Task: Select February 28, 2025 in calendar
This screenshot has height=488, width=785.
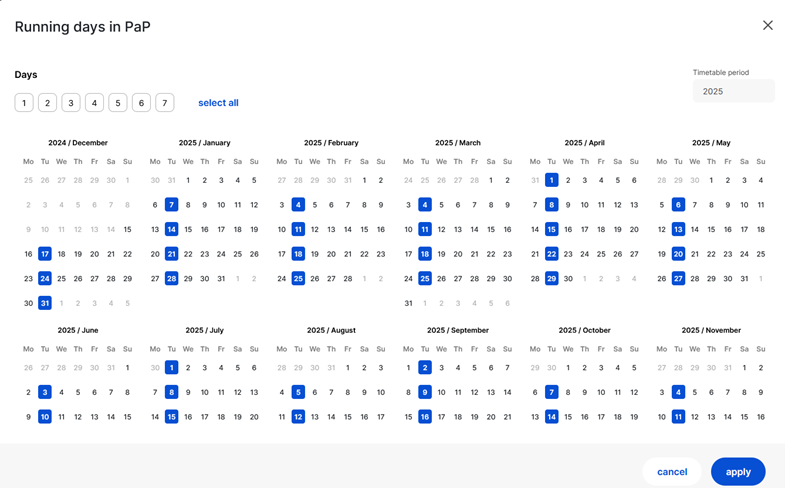Action: 347,278
